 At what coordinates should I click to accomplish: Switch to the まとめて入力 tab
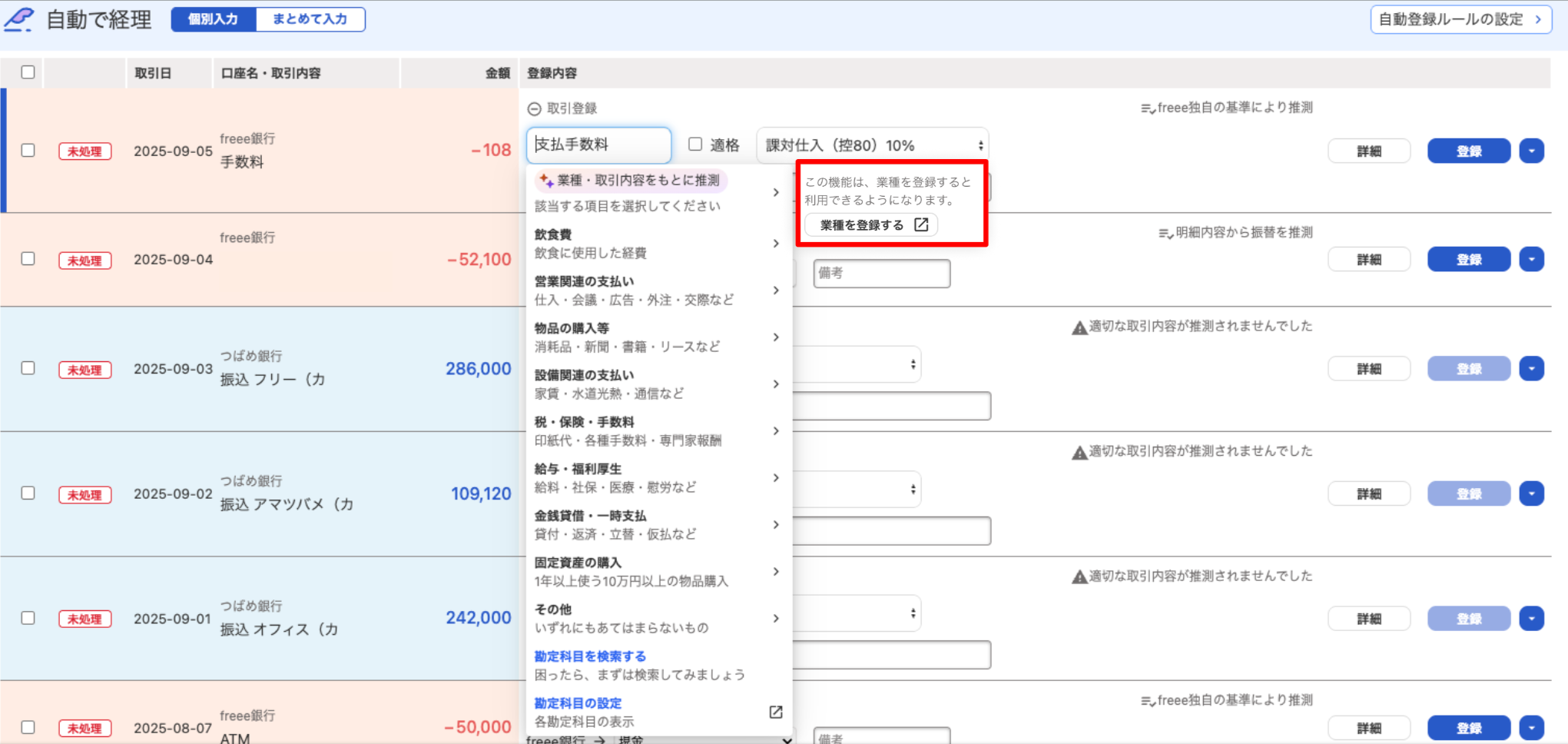(x=310, y=19)
